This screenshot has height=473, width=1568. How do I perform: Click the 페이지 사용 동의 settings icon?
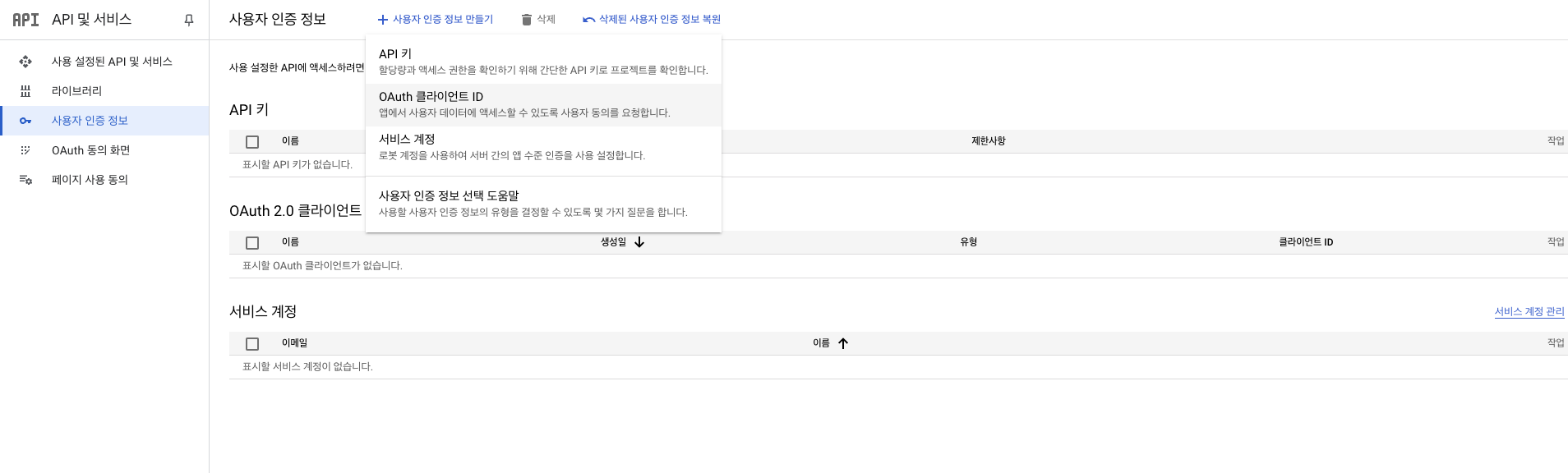click(x=25, y=180)
